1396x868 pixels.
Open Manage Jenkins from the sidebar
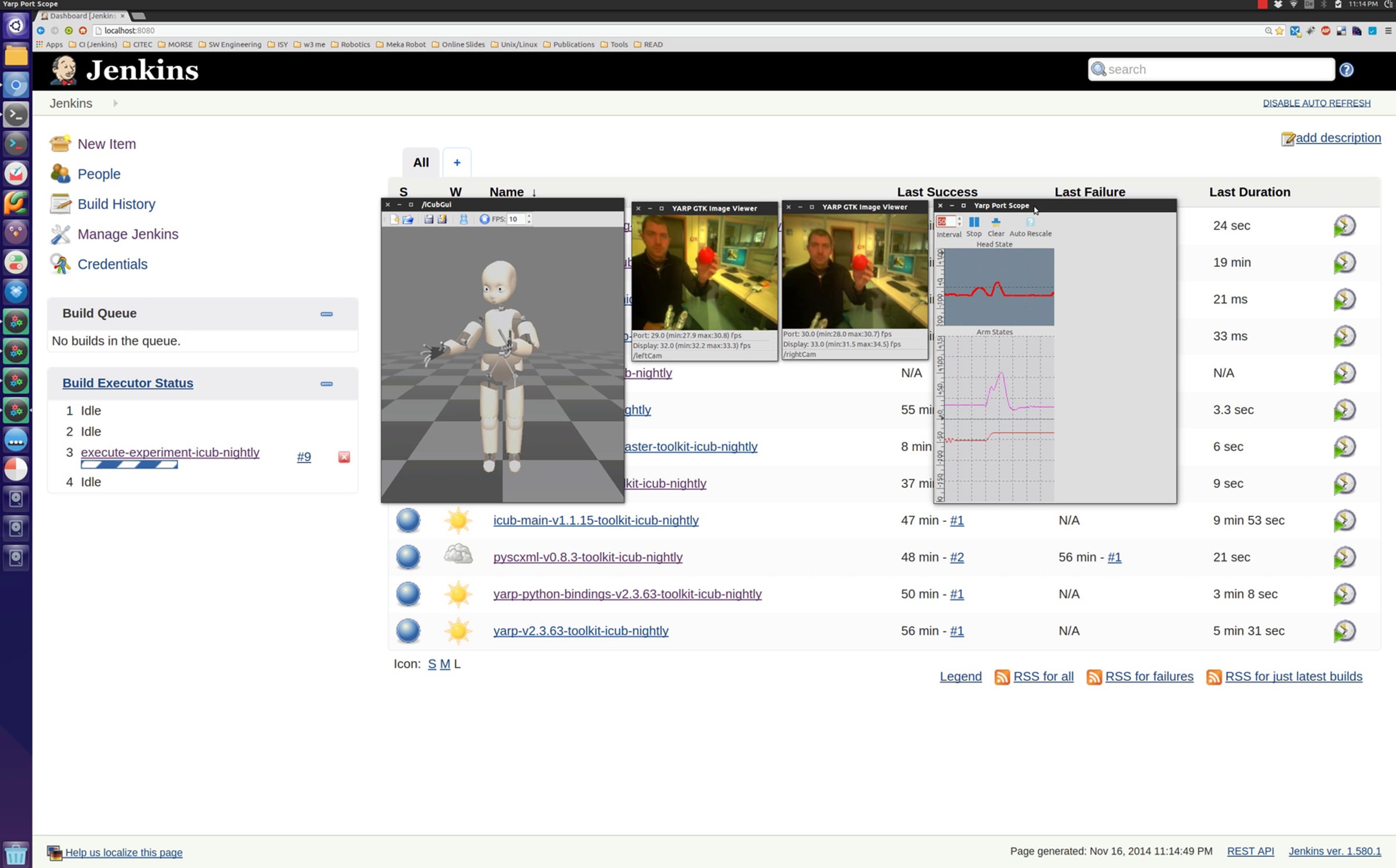127,234
